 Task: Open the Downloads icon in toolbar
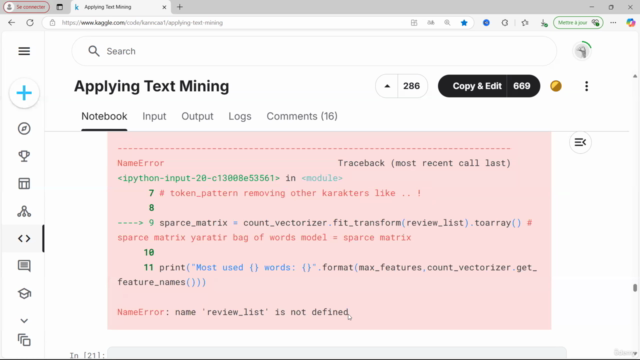pyautogui.click(x=544, y=23)
